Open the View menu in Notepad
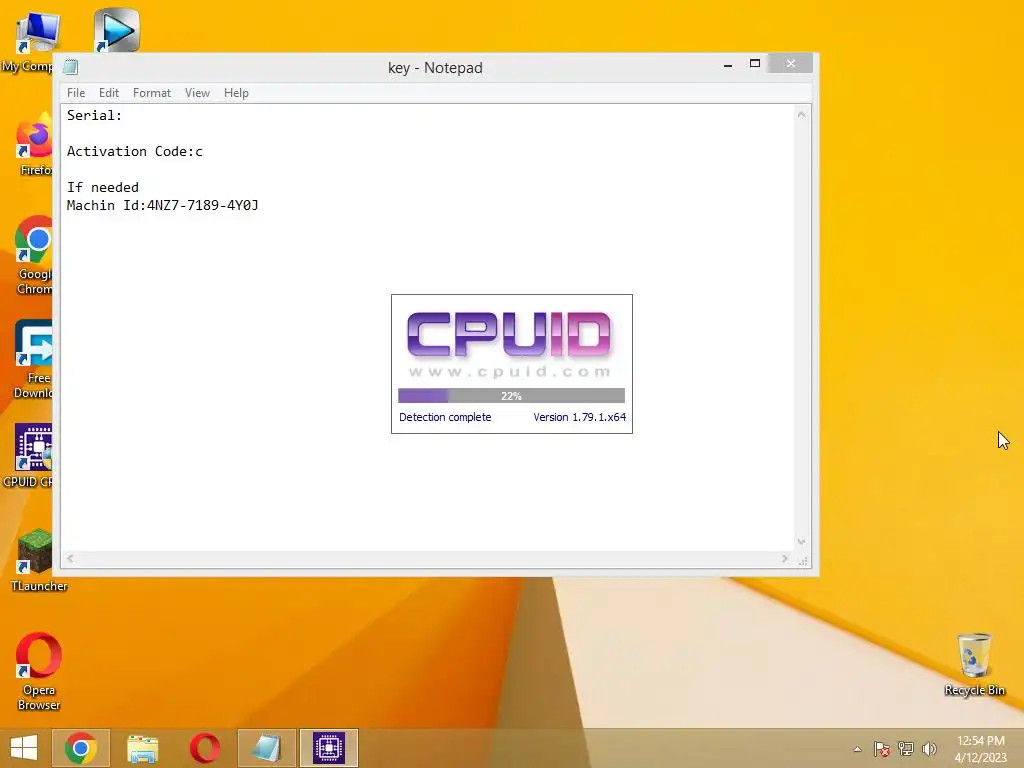The width and height of the screenshot is (1024, 768). point(197,93)
